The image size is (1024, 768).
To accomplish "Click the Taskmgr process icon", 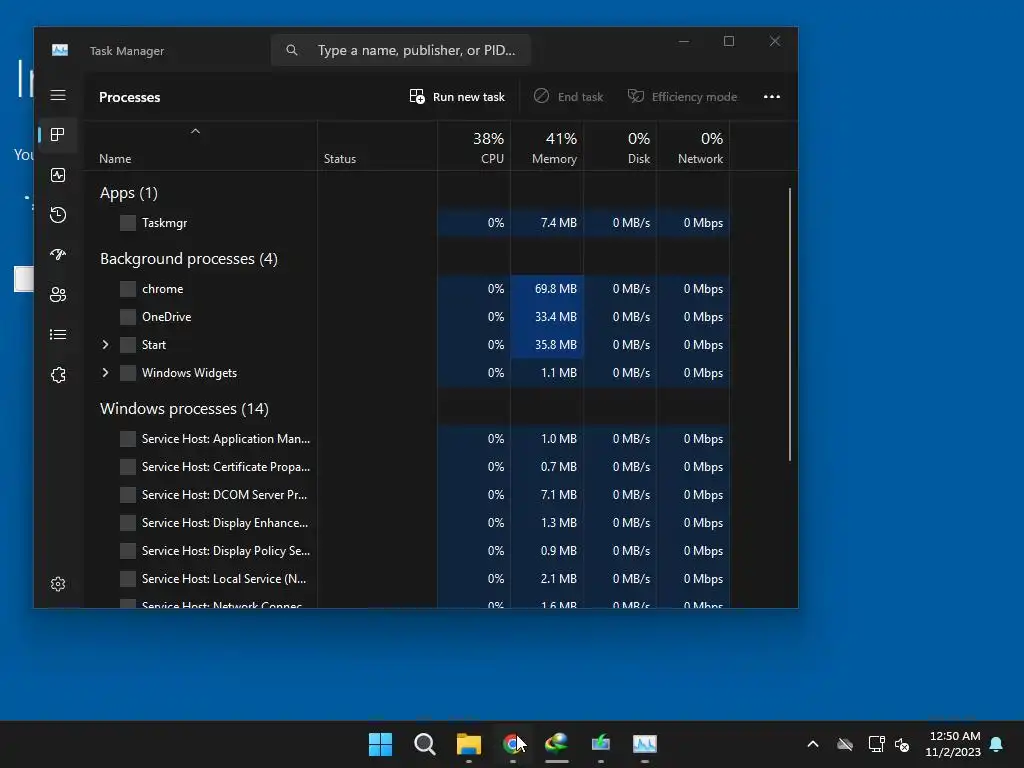I will 128,223.
